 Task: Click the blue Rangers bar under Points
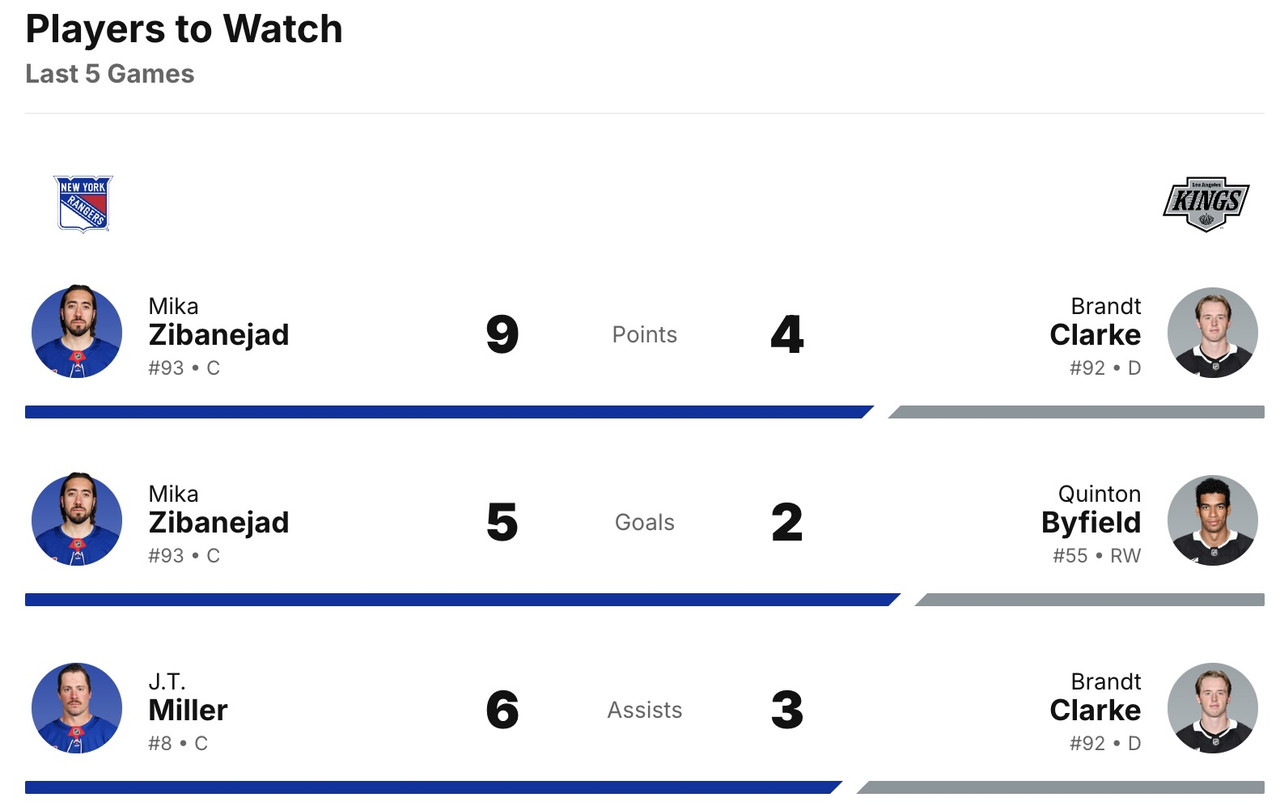pyautogui.click(x=448, y=412)
